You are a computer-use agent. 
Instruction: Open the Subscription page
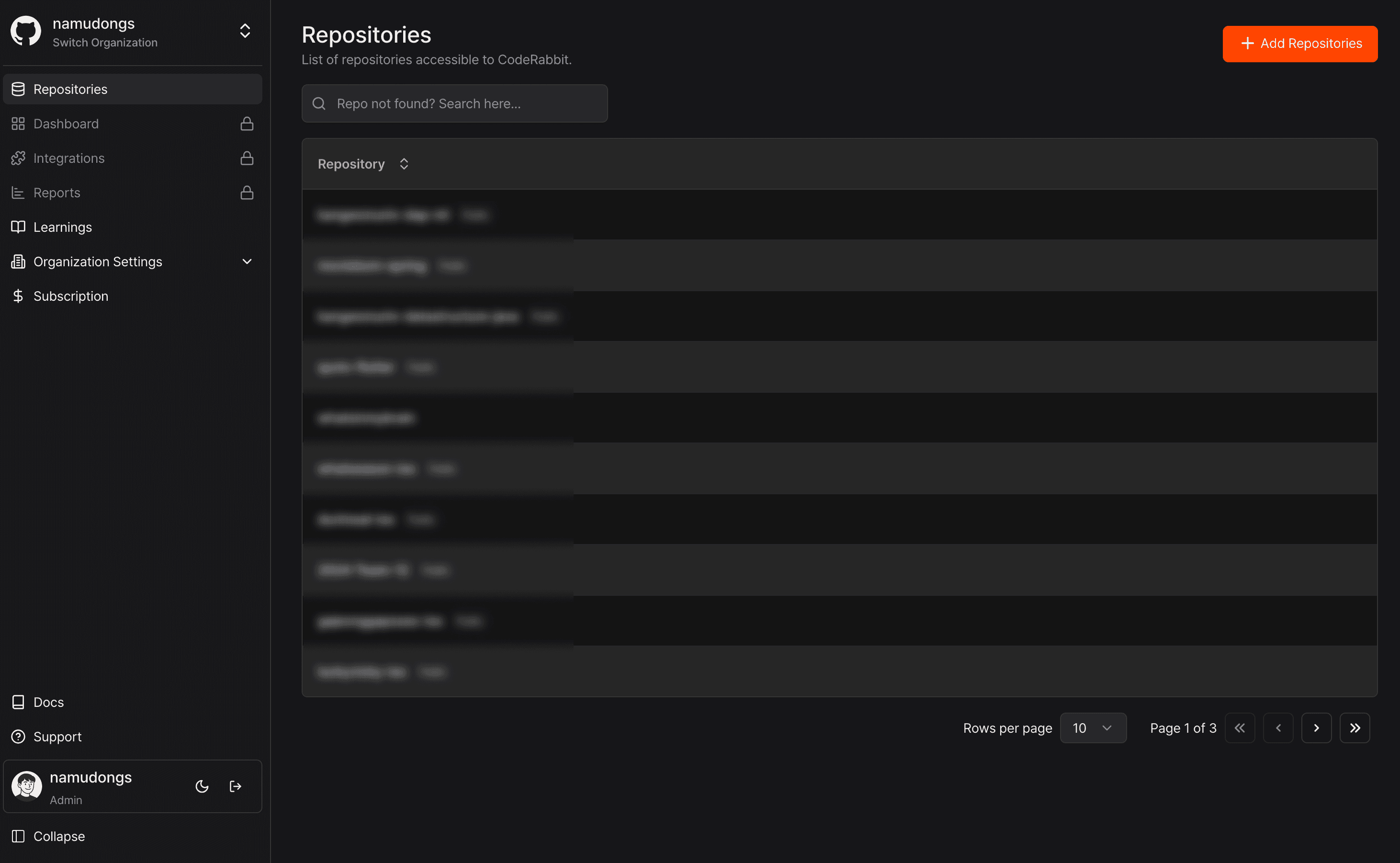71,296
